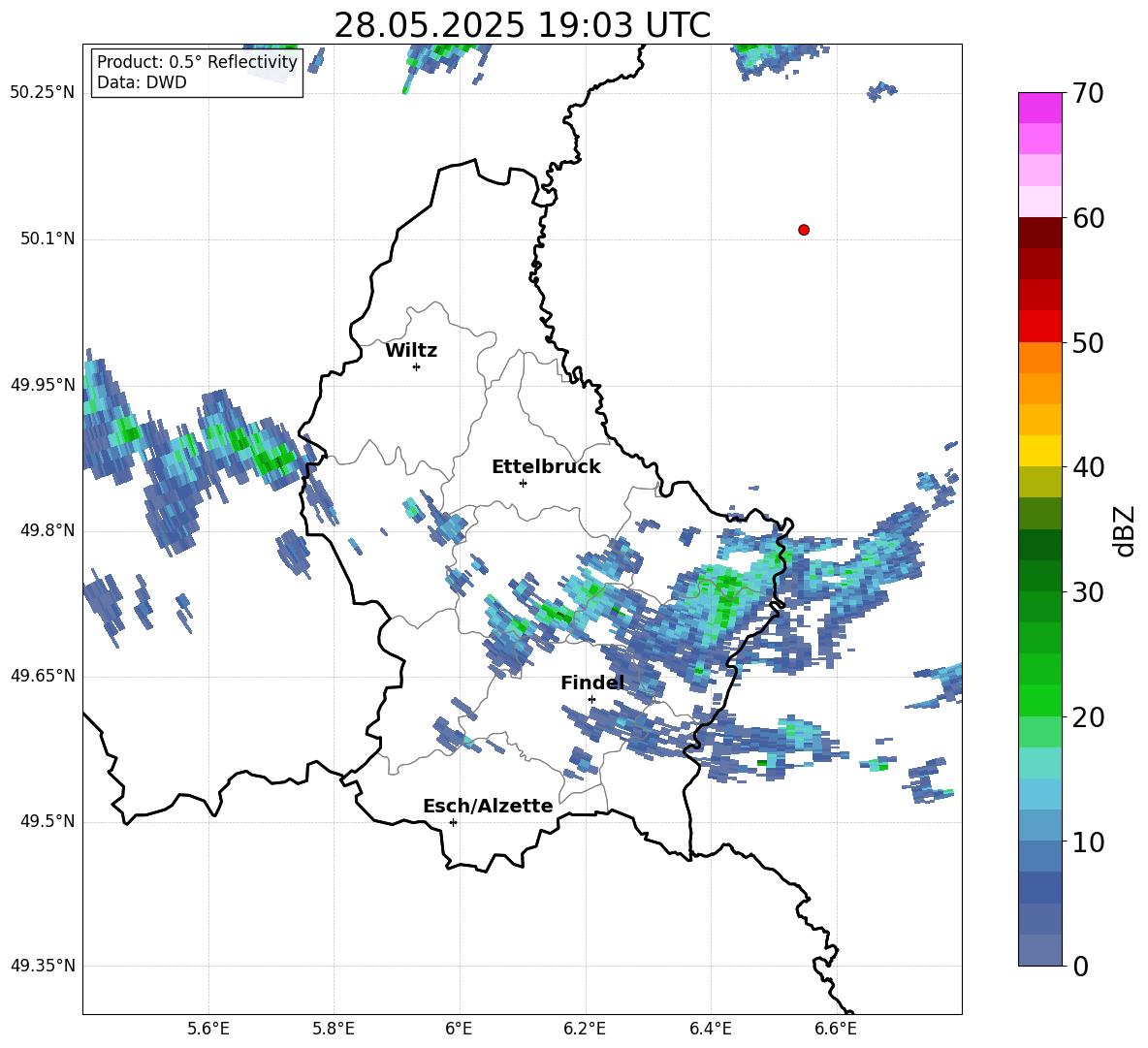Click the 60 value on the colorbar
The width and height of the screenshot is (1148, 1048).
1089,218
